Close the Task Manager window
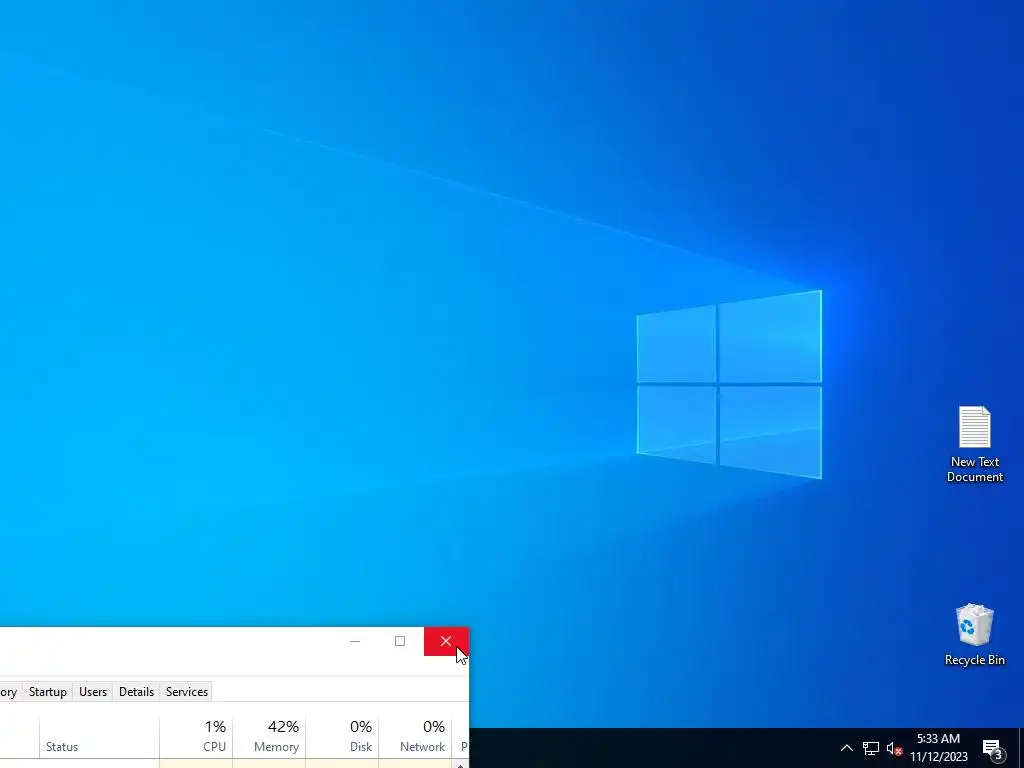This screenshot has width=1024, height=768. [x=446, y=641]
